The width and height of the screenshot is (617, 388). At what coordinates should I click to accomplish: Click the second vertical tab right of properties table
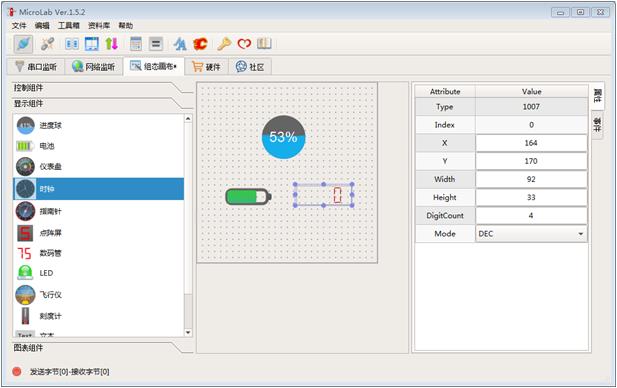point(598,125)
